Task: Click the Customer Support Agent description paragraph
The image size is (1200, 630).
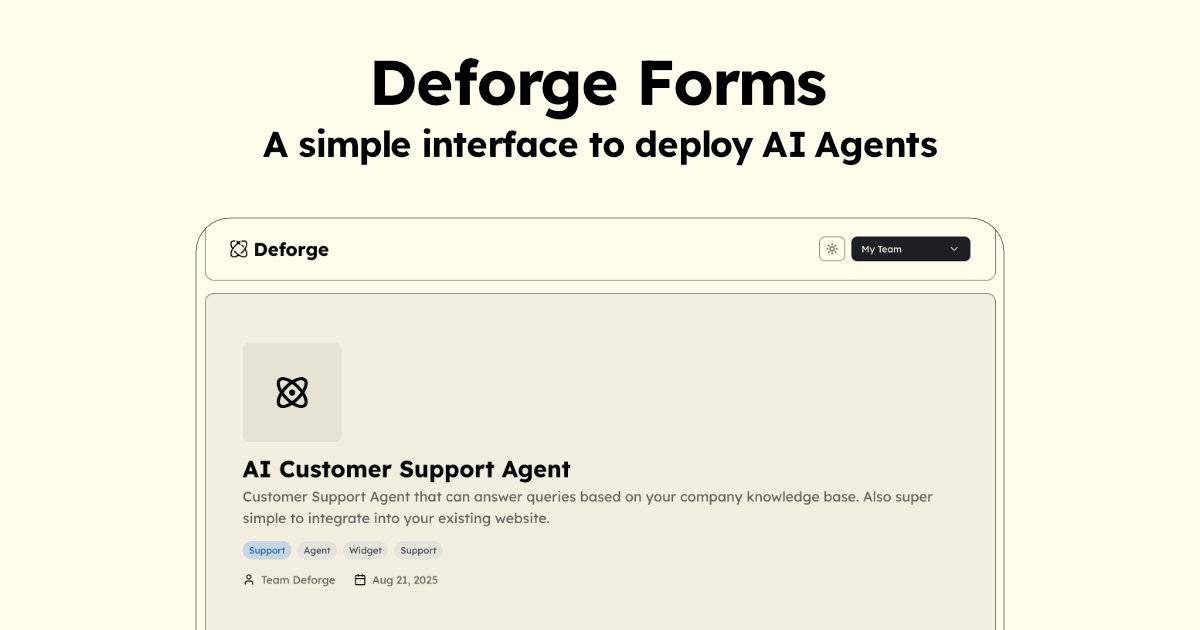Action: (588, 508)
